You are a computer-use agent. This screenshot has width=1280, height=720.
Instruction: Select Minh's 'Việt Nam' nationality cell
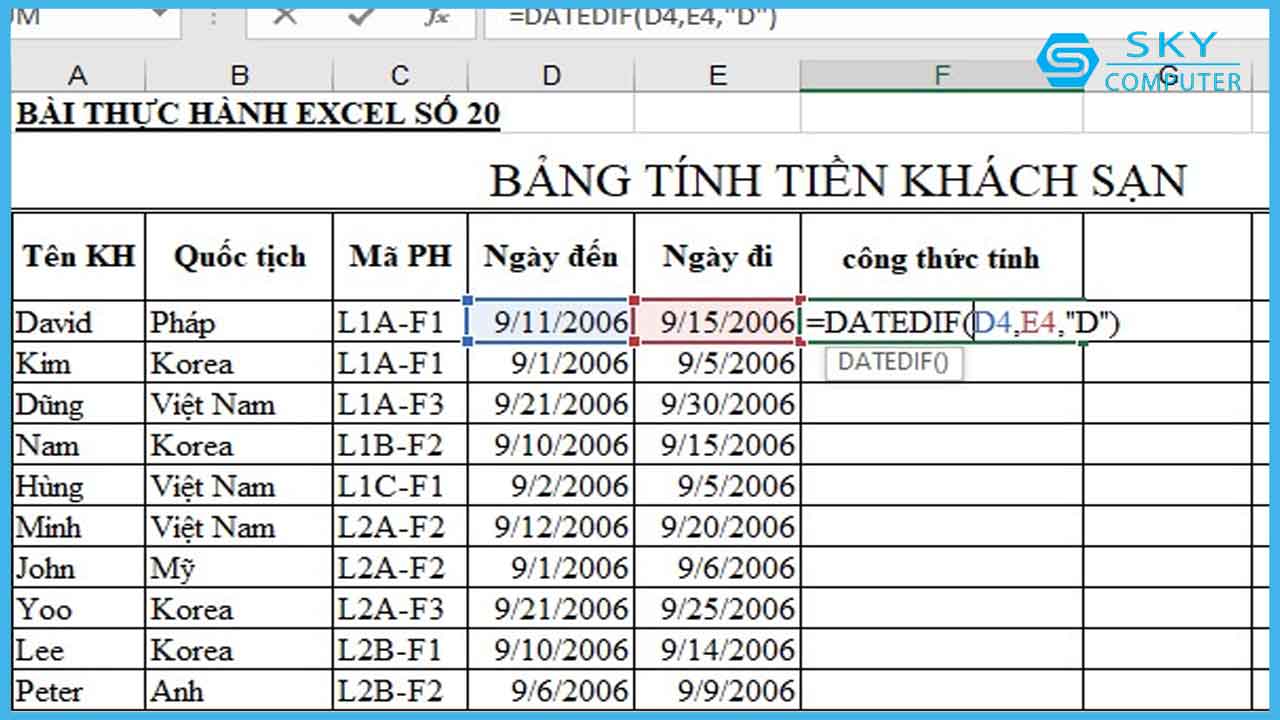239,527
